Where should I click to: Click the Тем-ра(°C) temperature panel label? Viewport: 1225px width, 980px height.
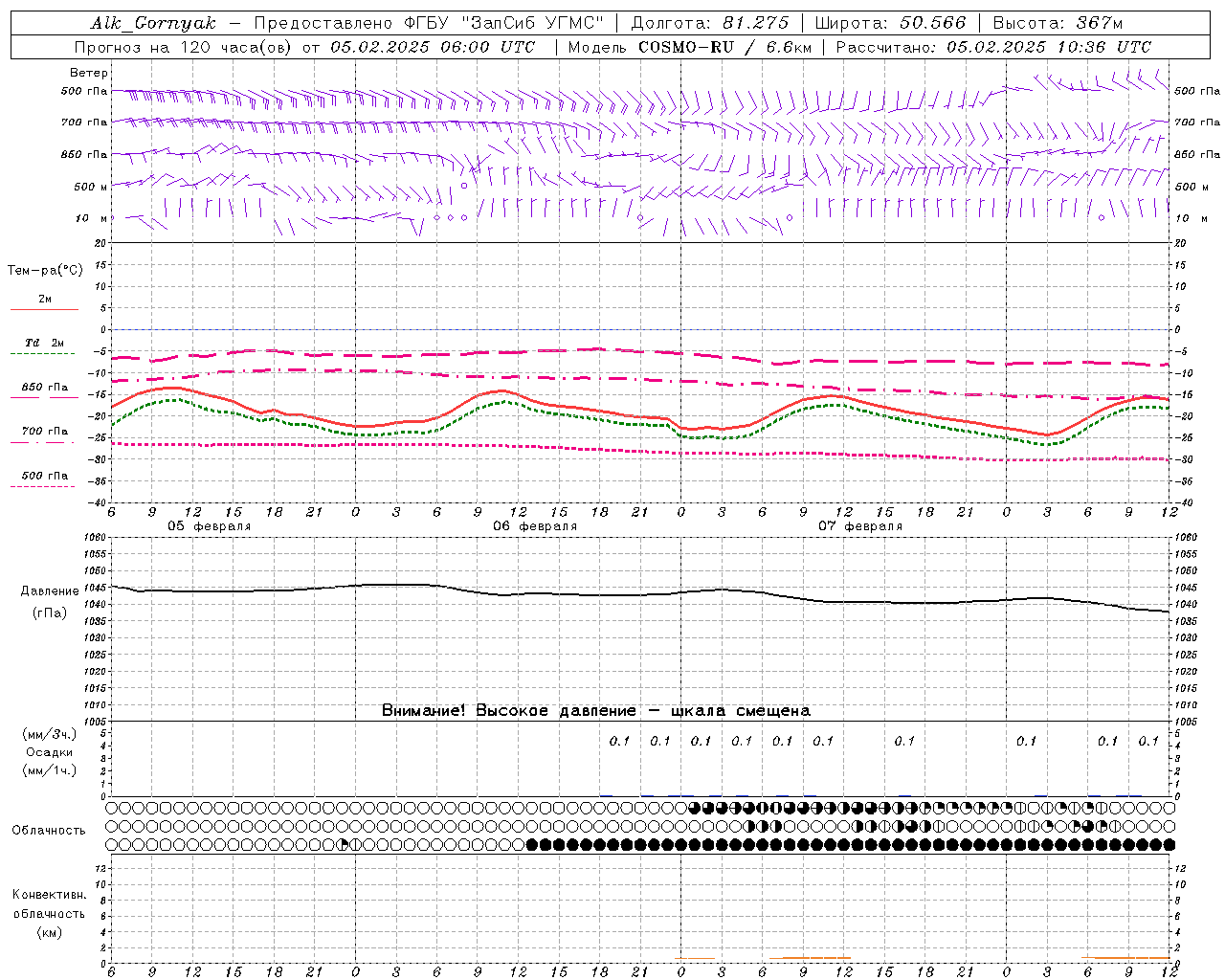[x=45, y=271]
